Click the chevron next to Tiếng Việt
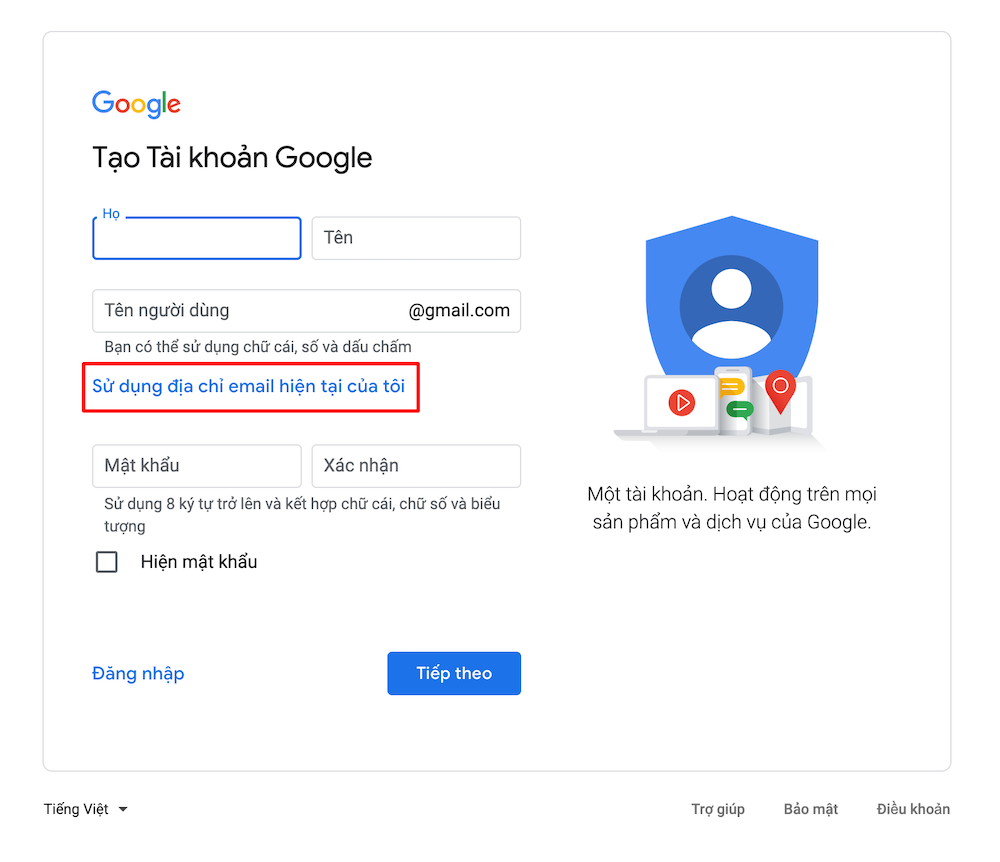This screenshot has width=1000, height=862. click(124, 810)
